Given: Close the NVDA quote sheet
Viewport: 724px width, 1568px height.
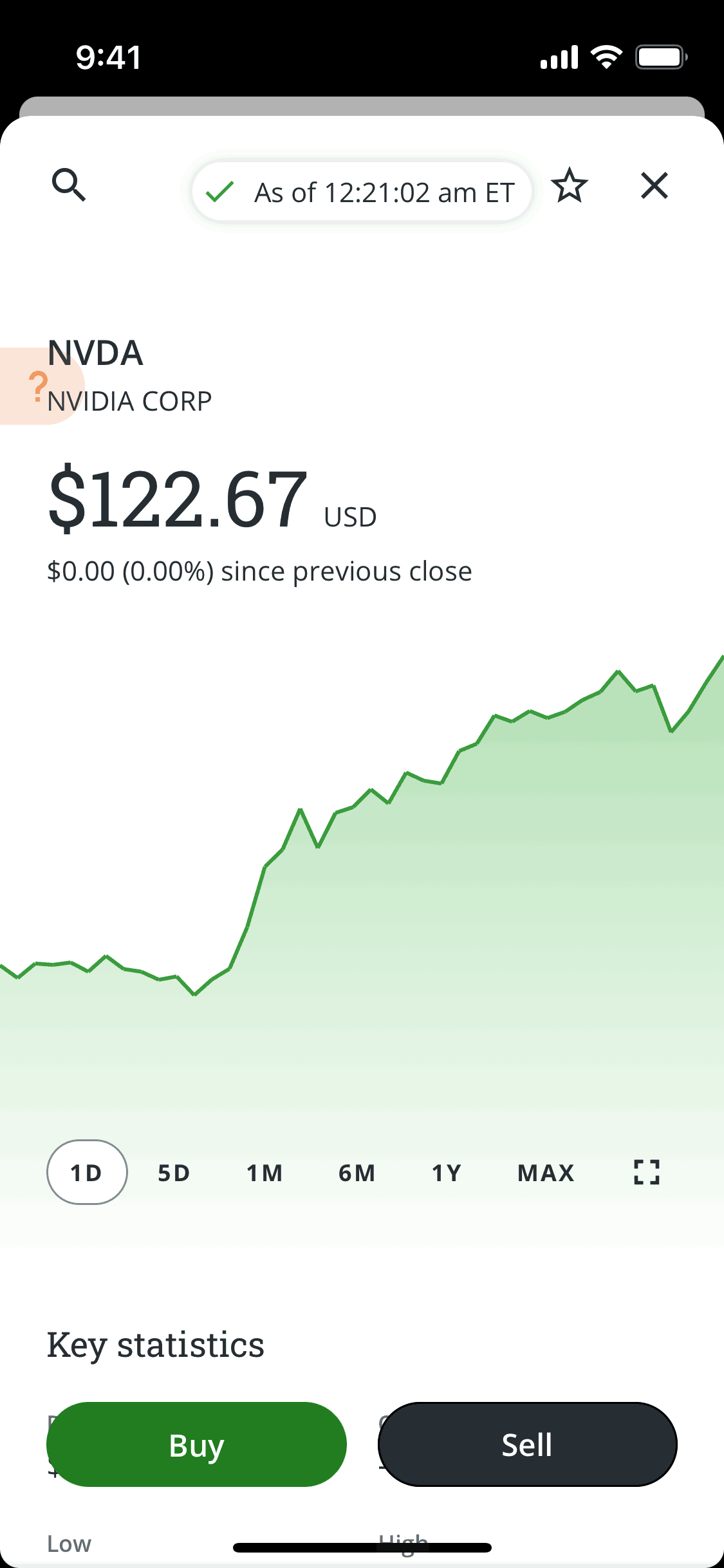Looking at the screenshot, I should [654, 185].
